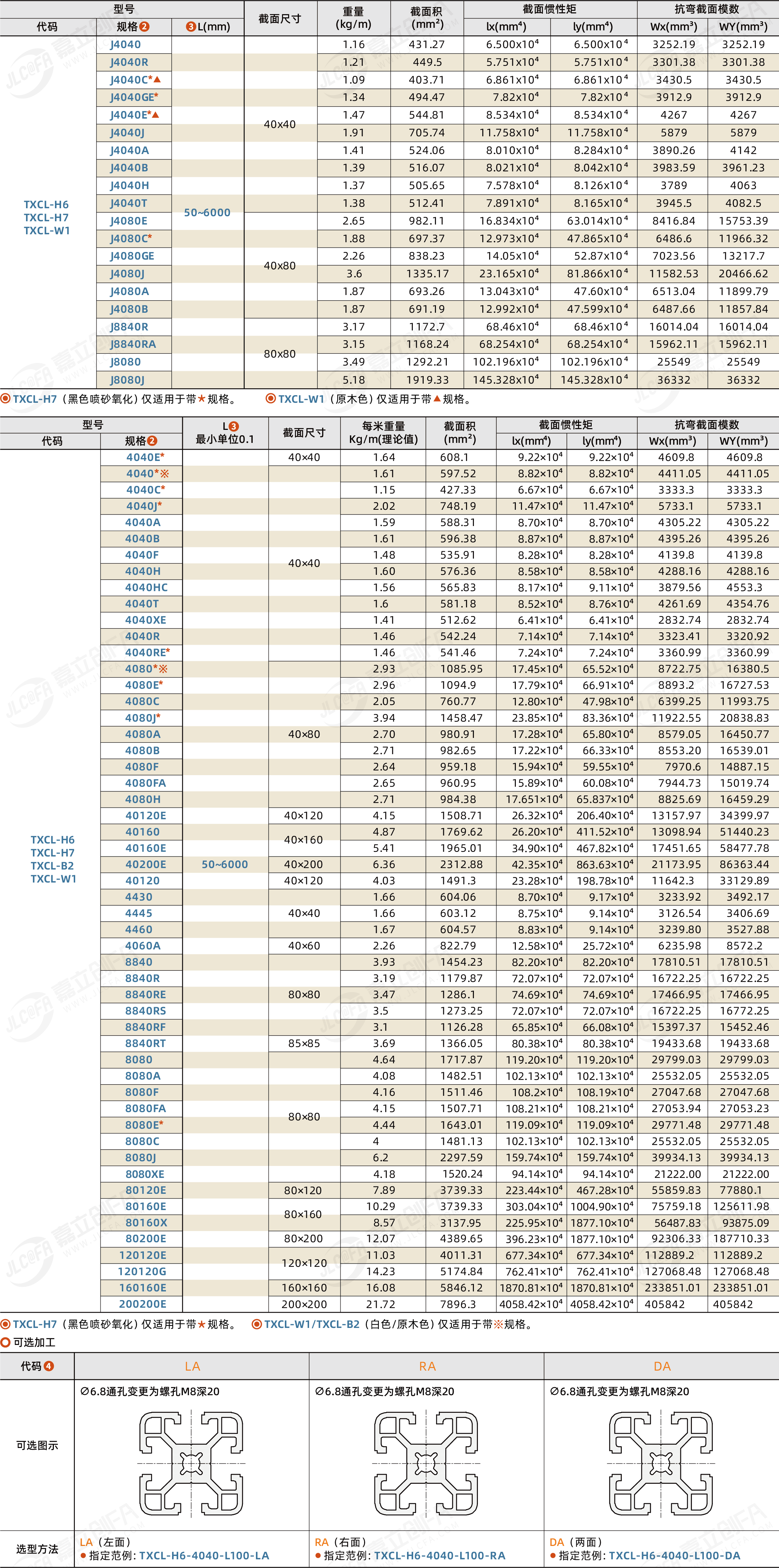Select the J4040H spec cell

[134, 186]
